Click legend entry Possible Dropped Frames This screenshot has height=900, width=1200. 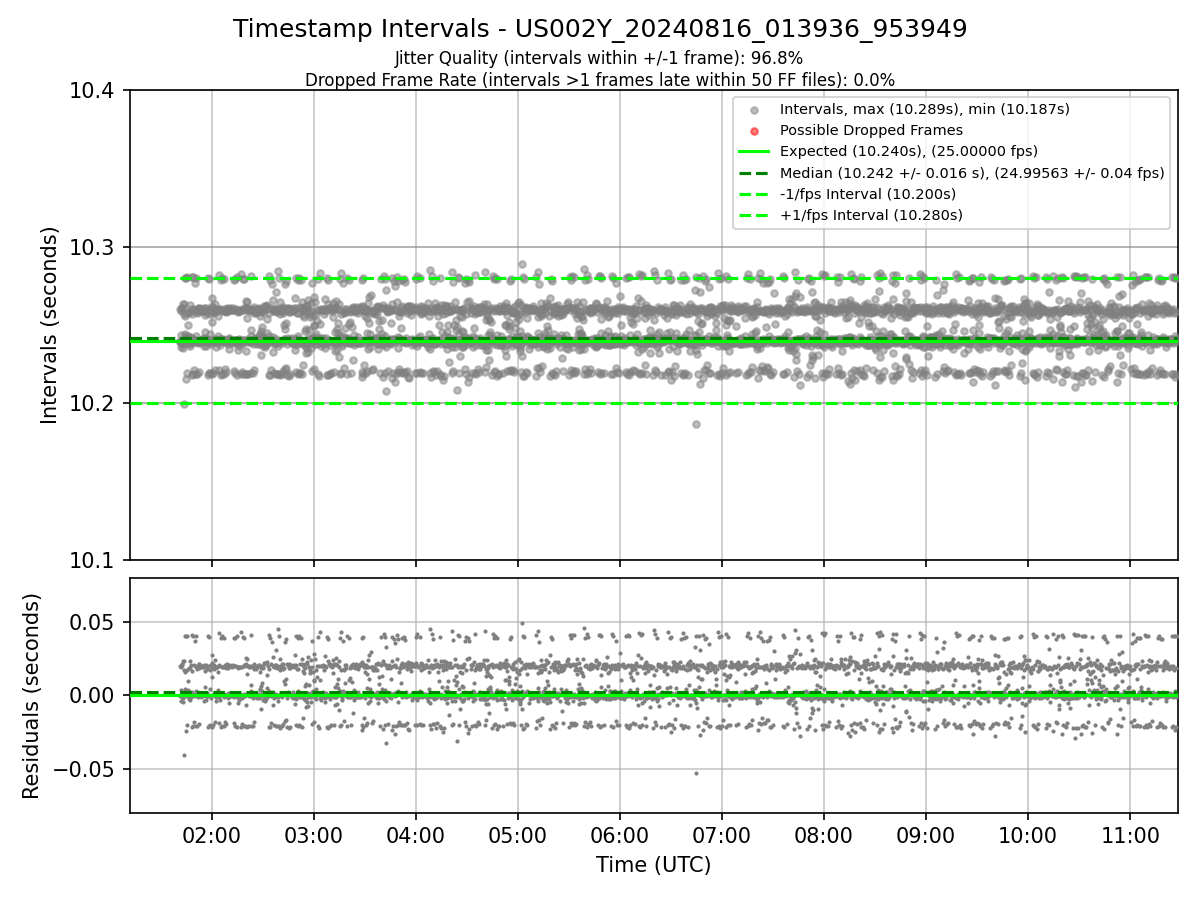[871, 130]
